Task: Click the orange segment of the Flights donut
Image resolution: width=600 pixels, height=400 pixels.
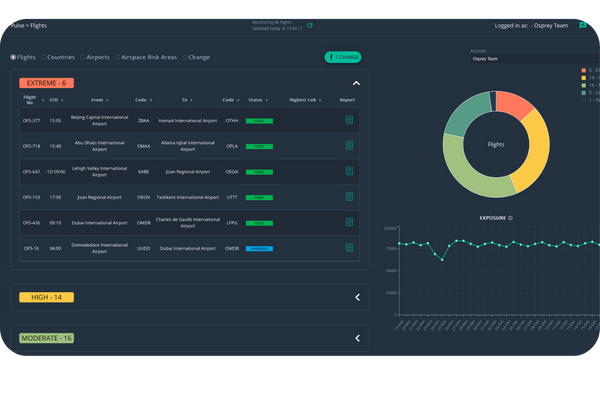Action: pos(513,103)
